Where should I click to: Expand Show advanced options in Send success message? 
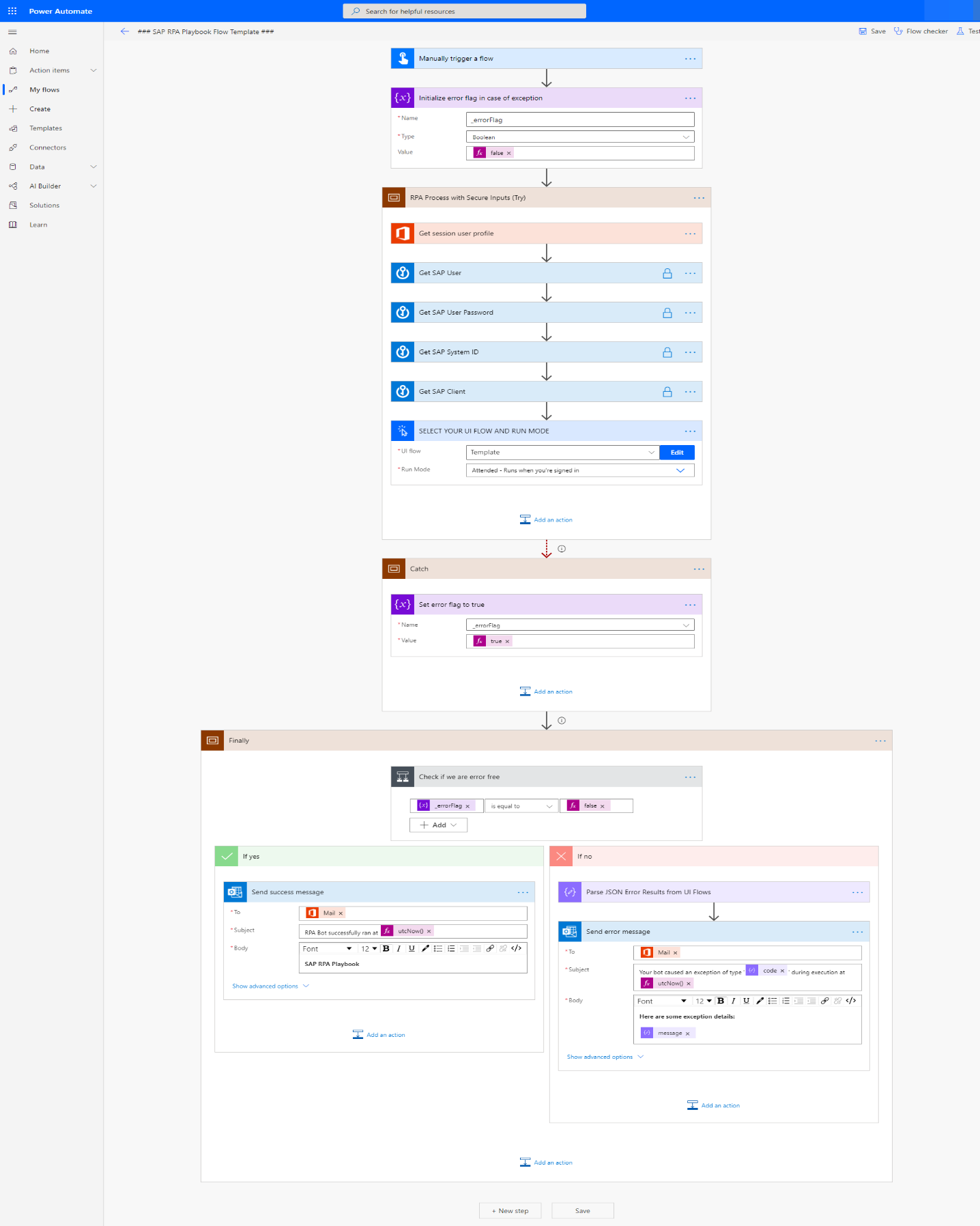point(270,986)
